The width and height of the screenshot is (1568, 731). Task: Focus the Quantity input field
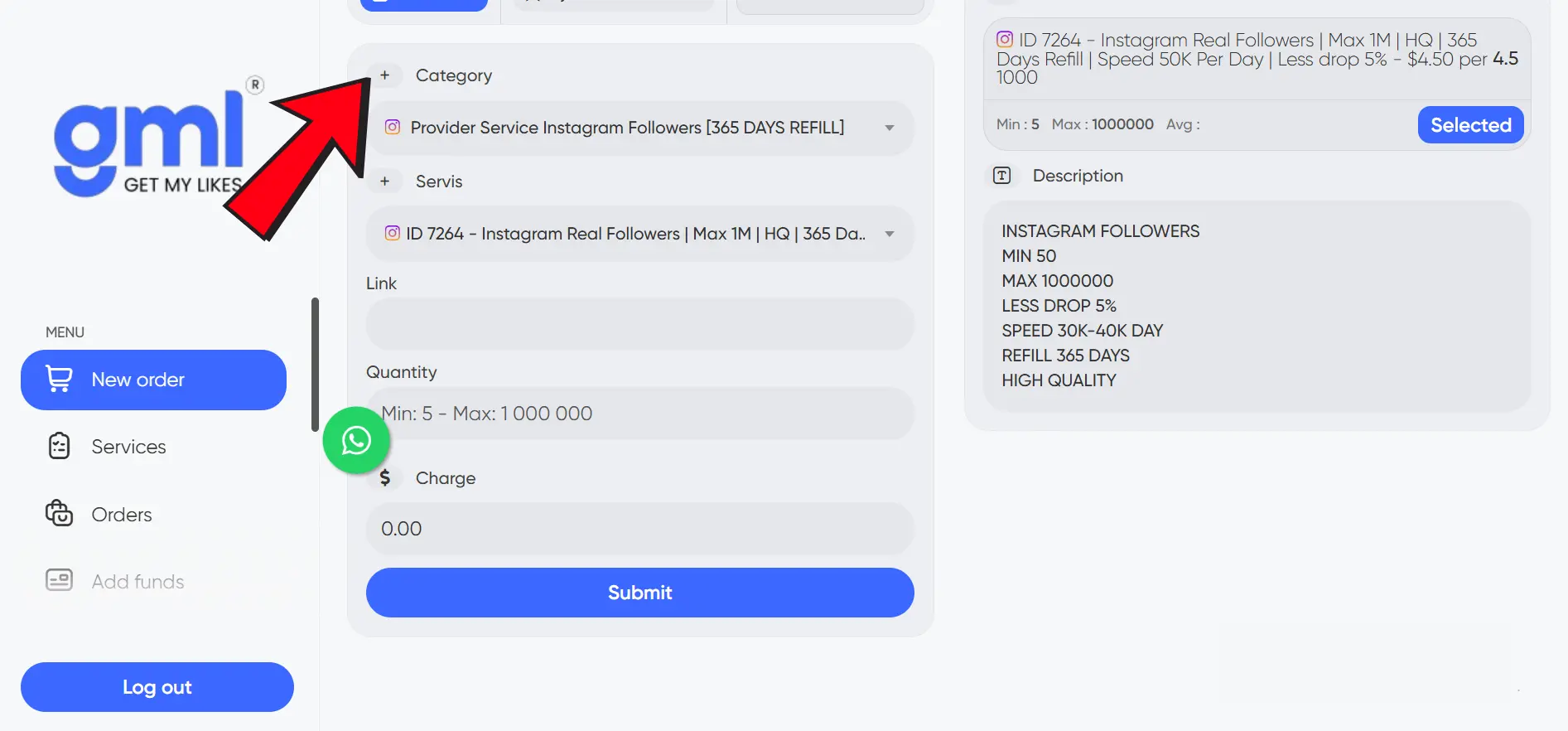click(640, 414)
